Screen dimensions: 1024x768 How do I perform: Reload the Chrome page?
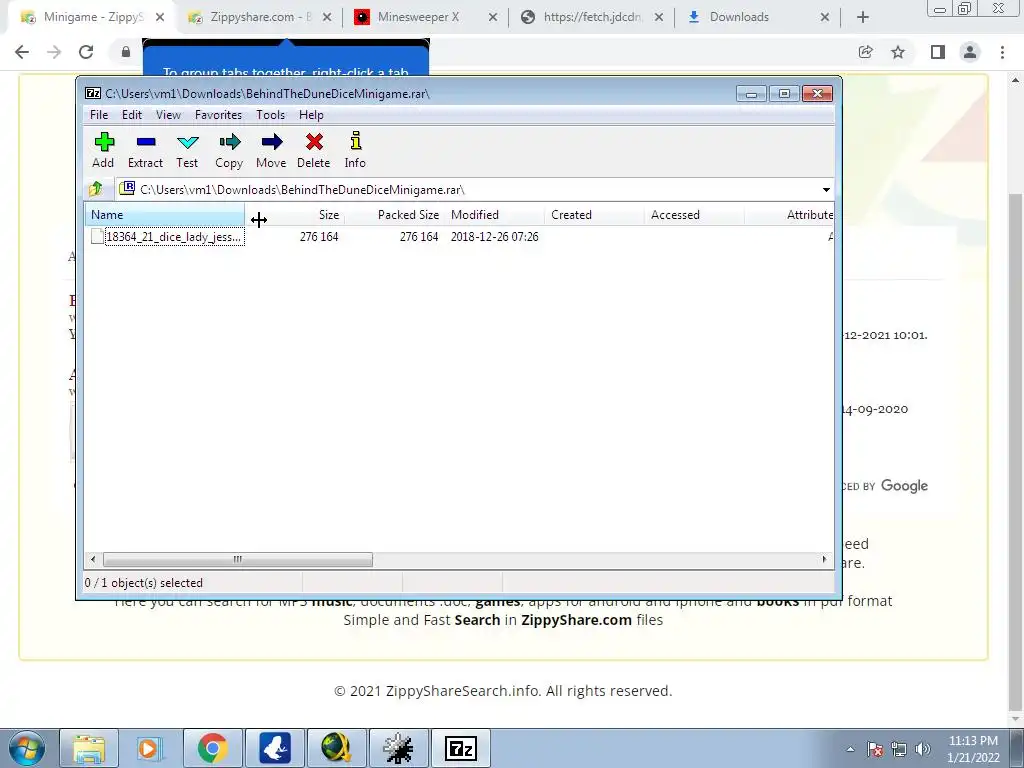click(86, 52)
